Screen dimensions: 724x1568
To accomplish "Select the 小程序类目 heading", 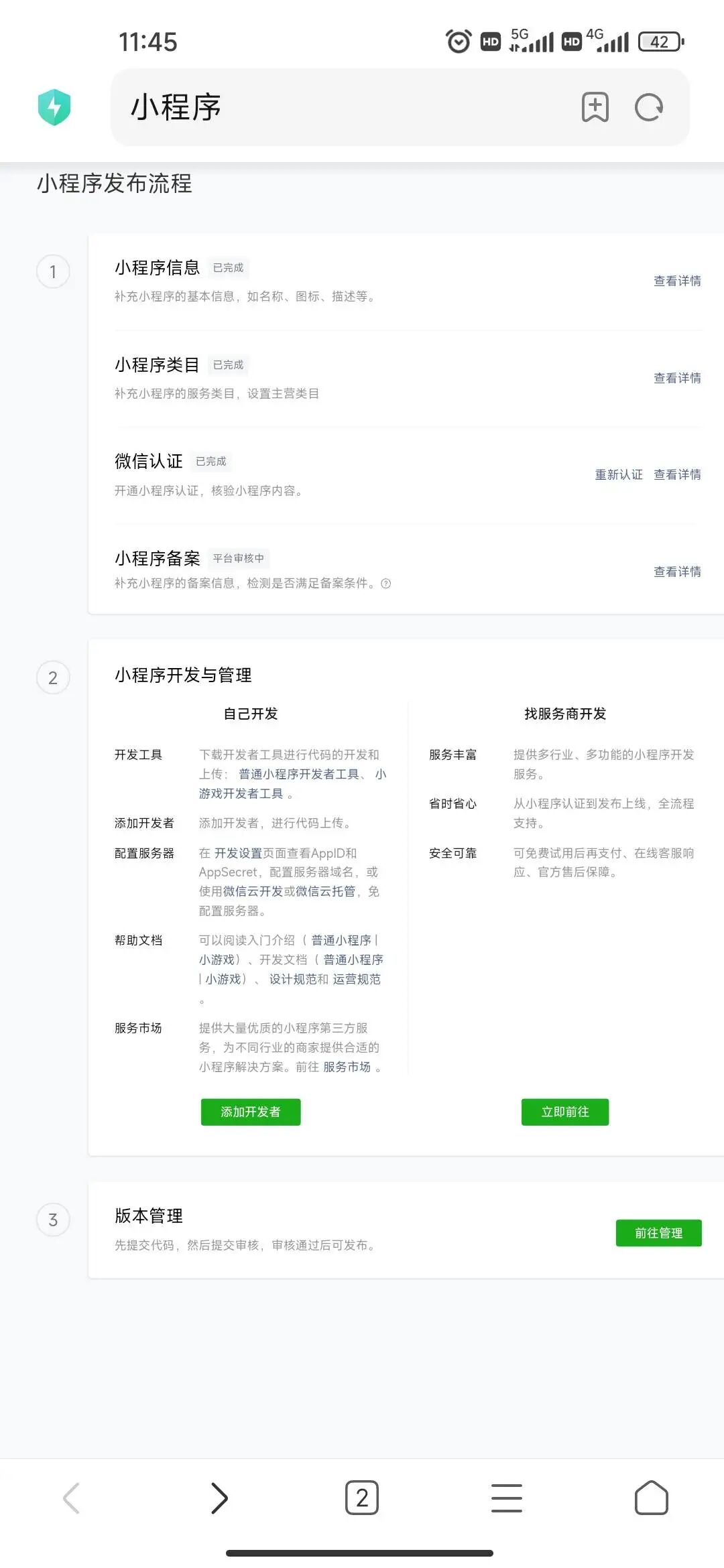I will click(x=158, y=365).
